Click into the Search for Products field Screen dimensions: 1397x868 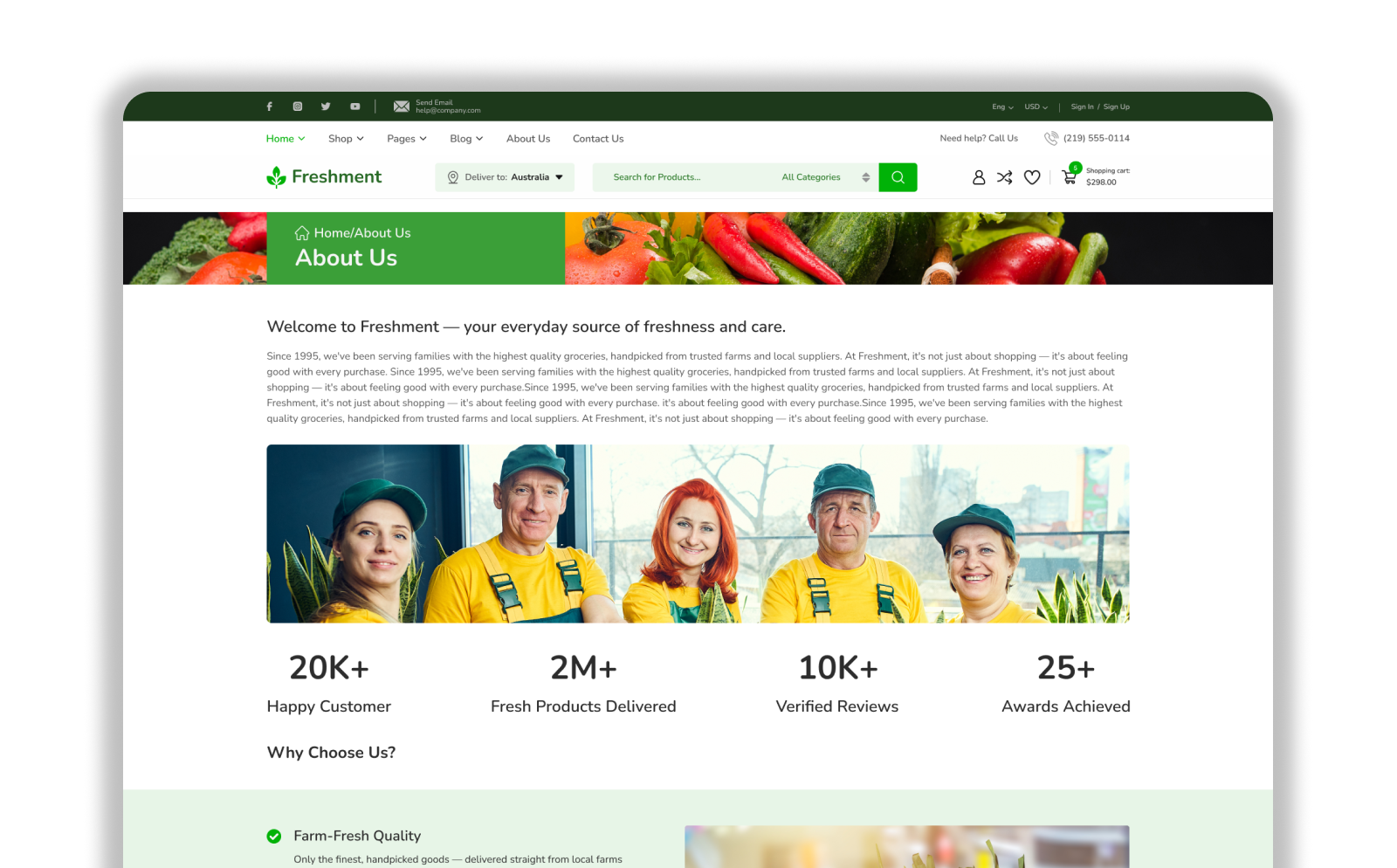(x=681, y=177)
